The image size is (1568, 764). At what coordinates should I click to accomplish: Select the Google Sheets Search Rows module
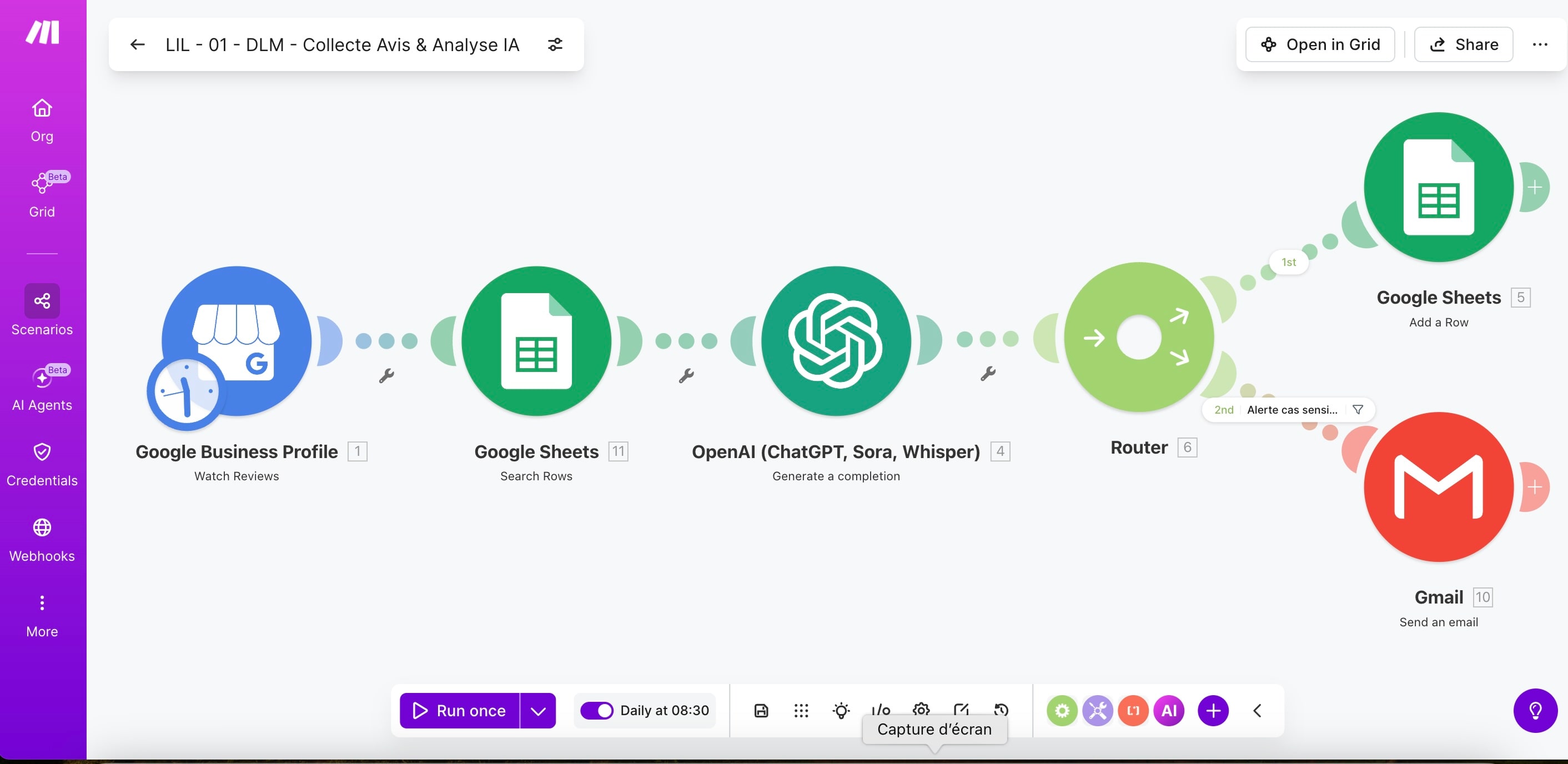[536, 341]
